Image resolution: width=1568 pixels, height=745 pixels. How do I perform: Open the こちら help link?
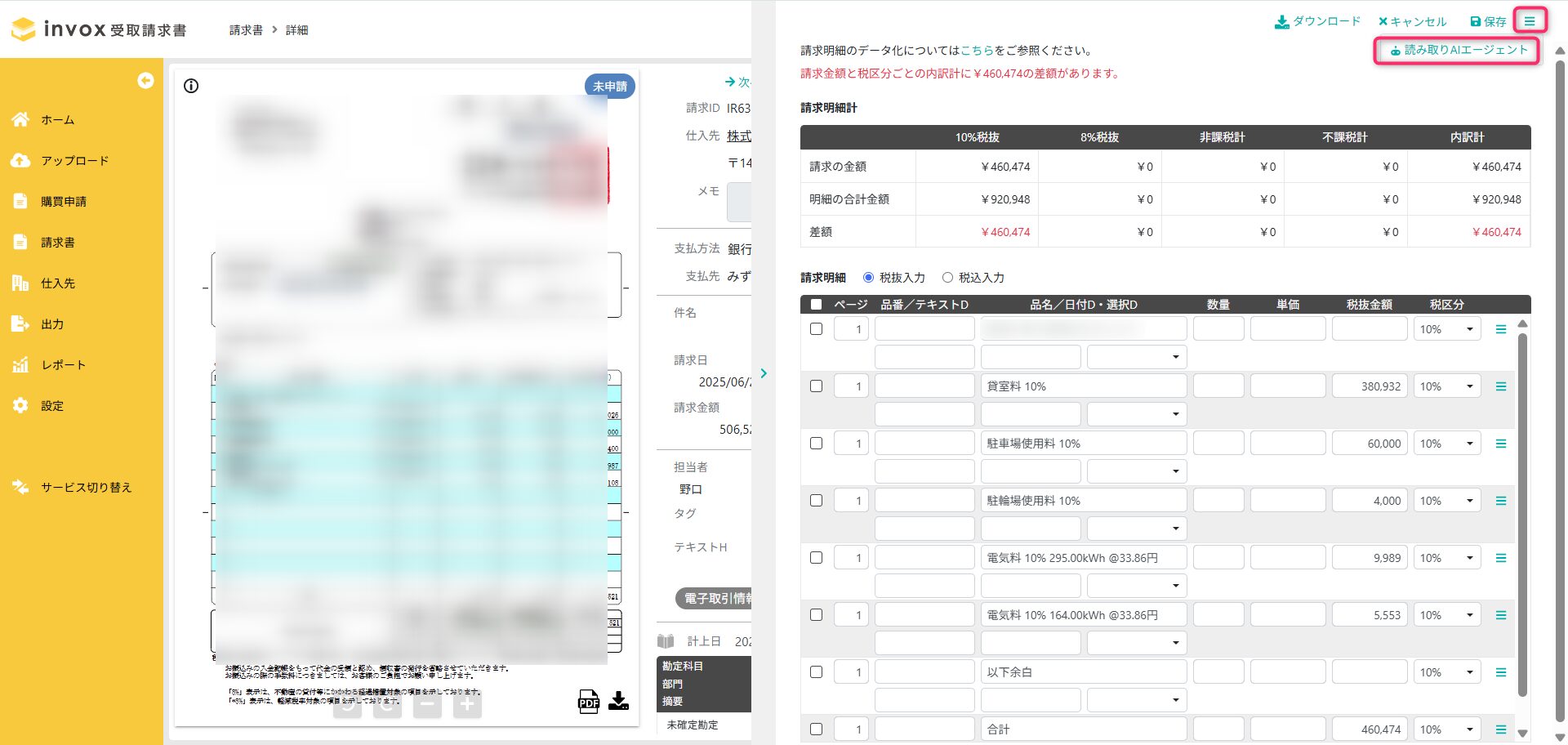coord(977,51)
